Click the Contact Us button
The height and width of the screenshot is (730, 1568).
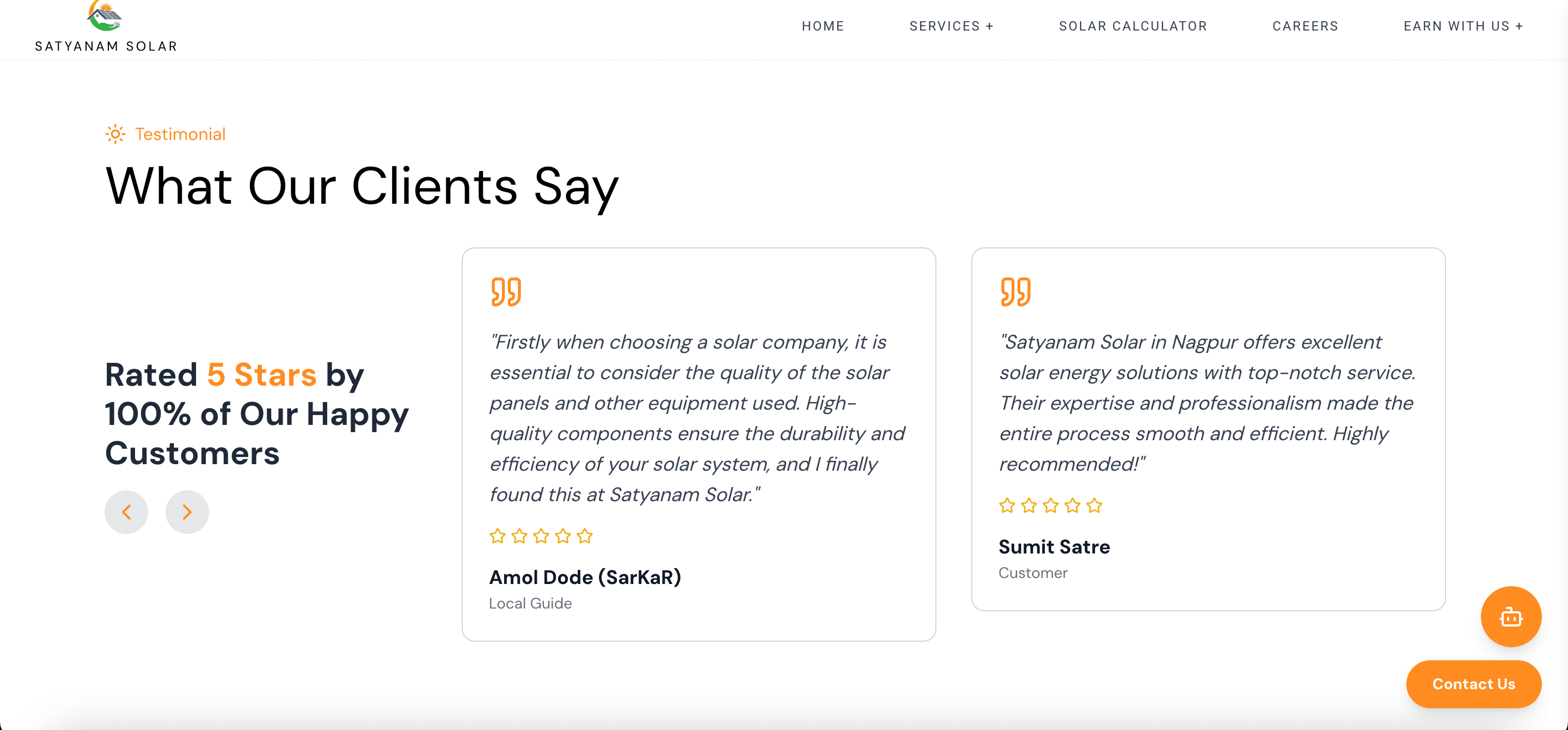click(x=1474, y=684)
